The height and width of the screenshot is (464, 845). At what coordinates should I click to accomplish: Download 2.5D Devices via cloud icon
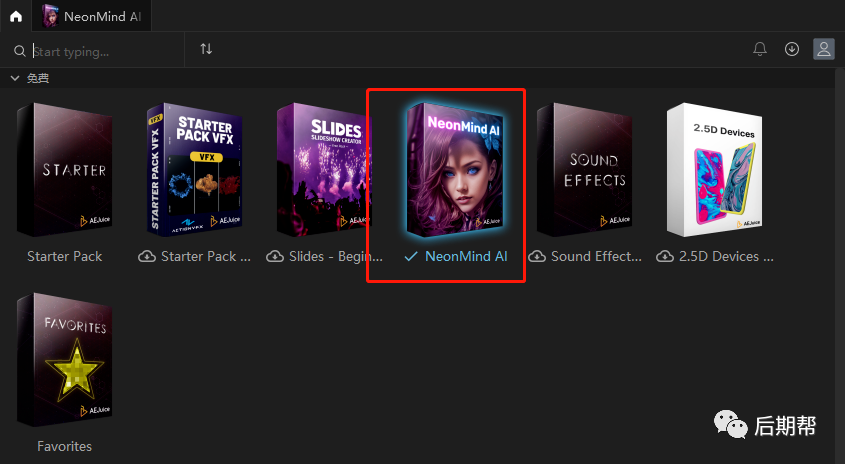(665, 257)
